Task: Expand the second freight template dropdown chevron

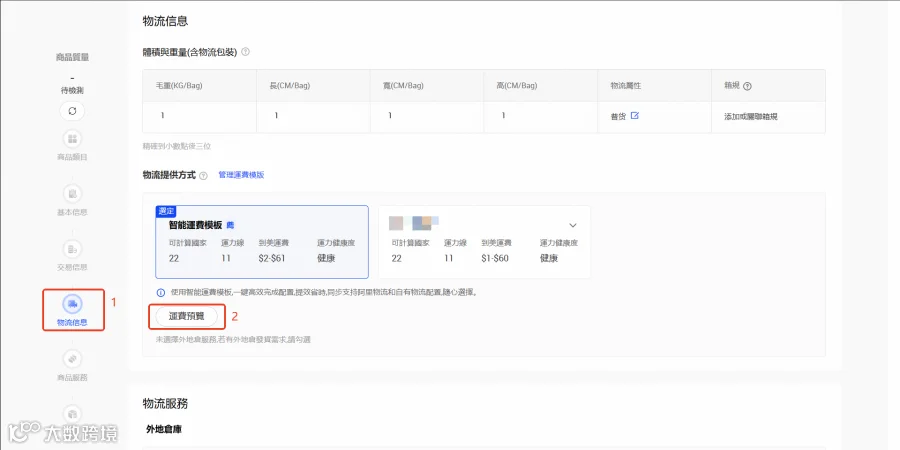Action: (x=572, y=226)
